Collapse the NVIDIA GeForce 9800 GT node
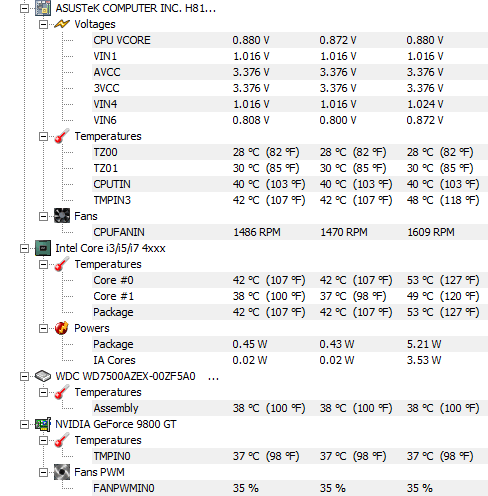488x496 pixels. coord(24,424)
